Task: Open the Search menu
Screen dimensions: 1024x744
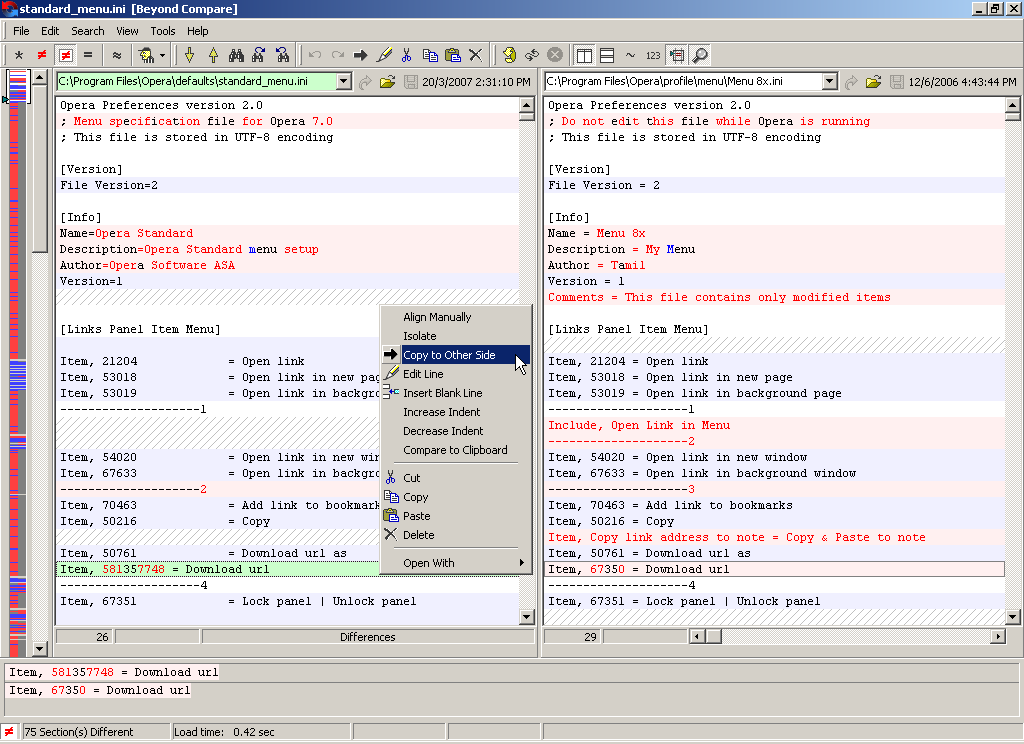Action: tap(88, 31)
